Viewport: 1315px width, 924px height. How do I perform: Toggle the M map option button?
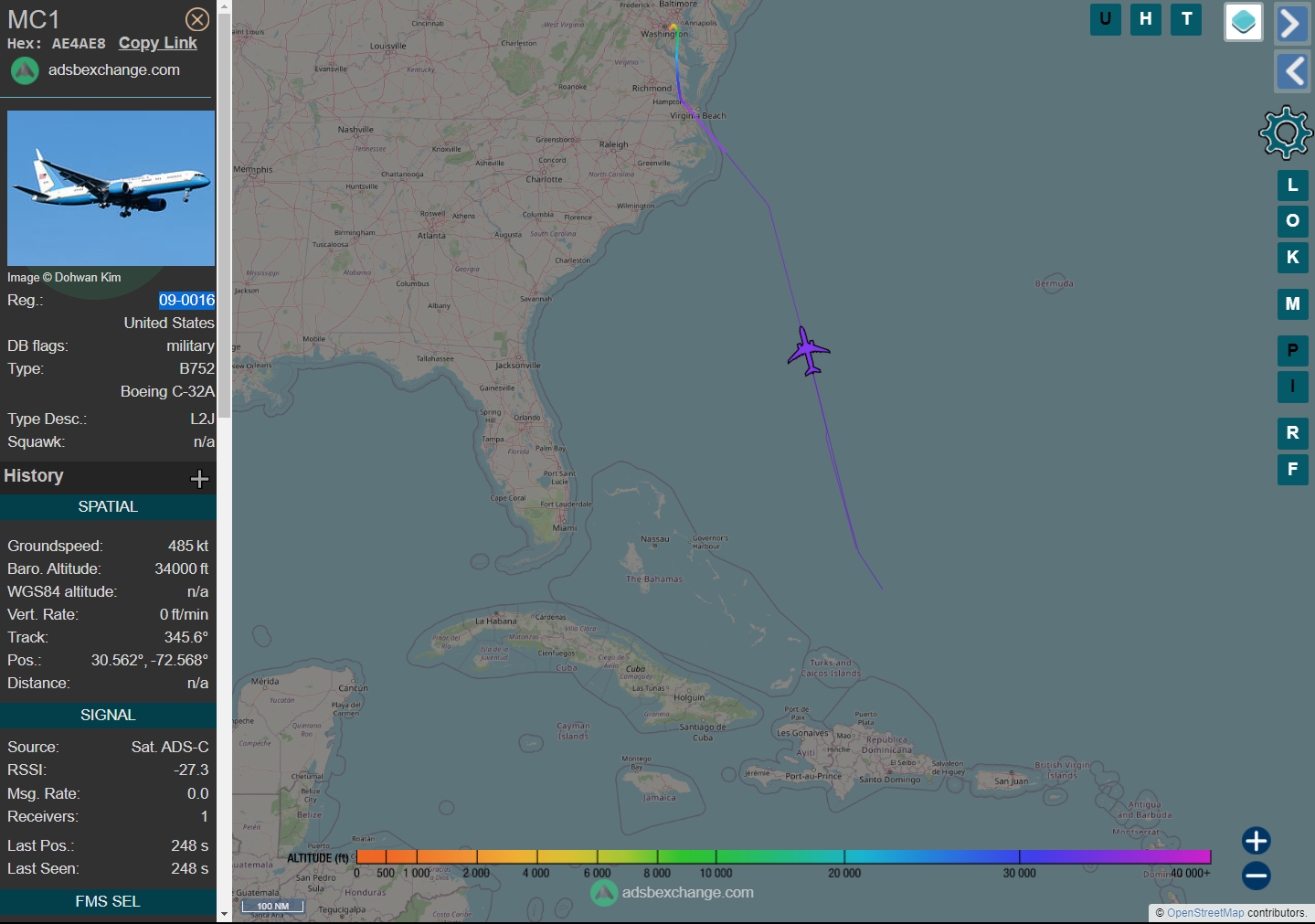pyautogui.click(x=1292, y=304)
